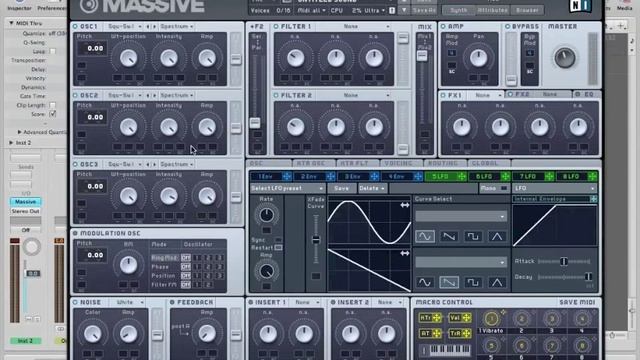Image resolution: width=640 pixels, height=360 pixels.
Task: Click Synth view button
Action: pyautogui.click(x=458, y=10)
